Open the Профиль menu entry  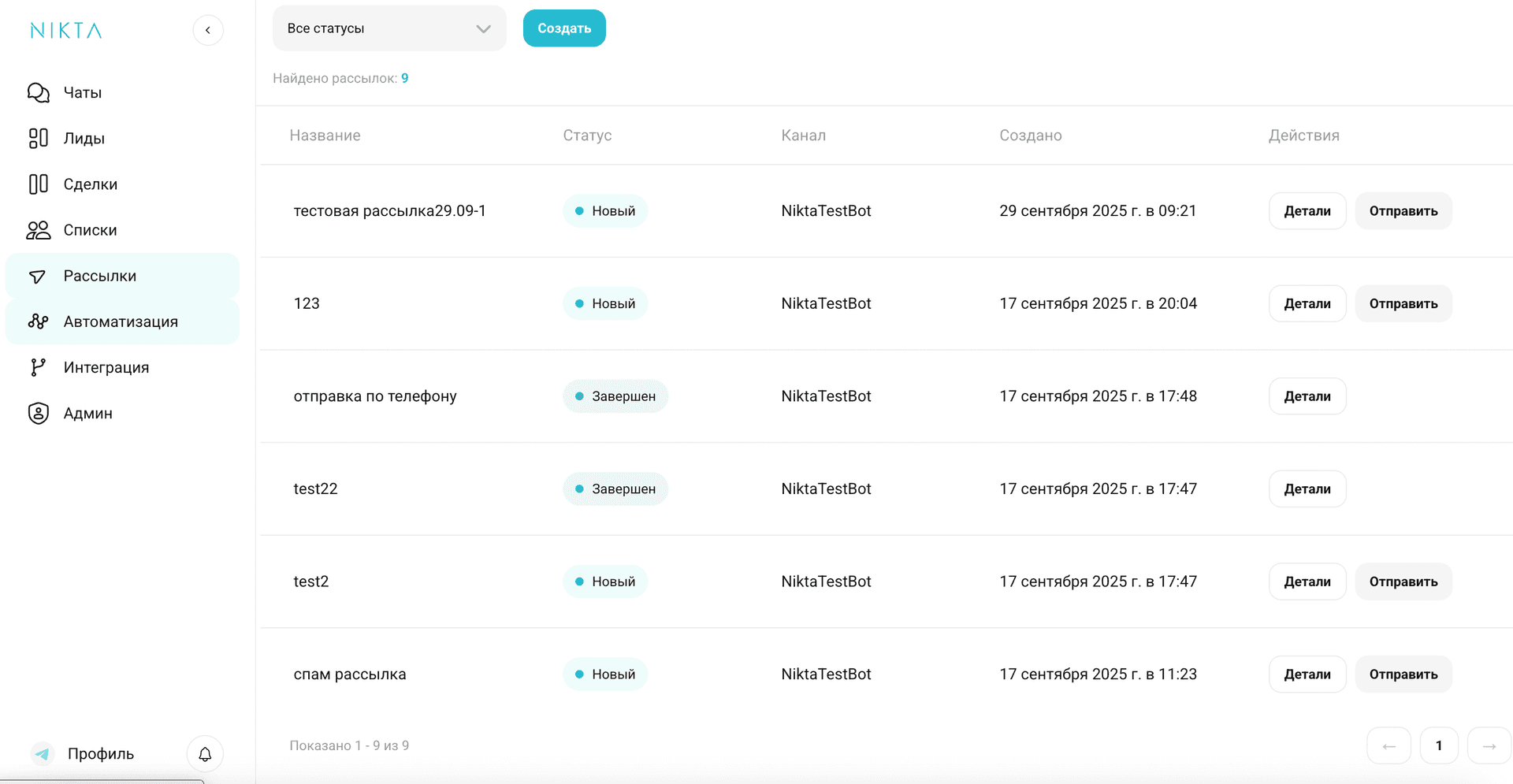101,753
